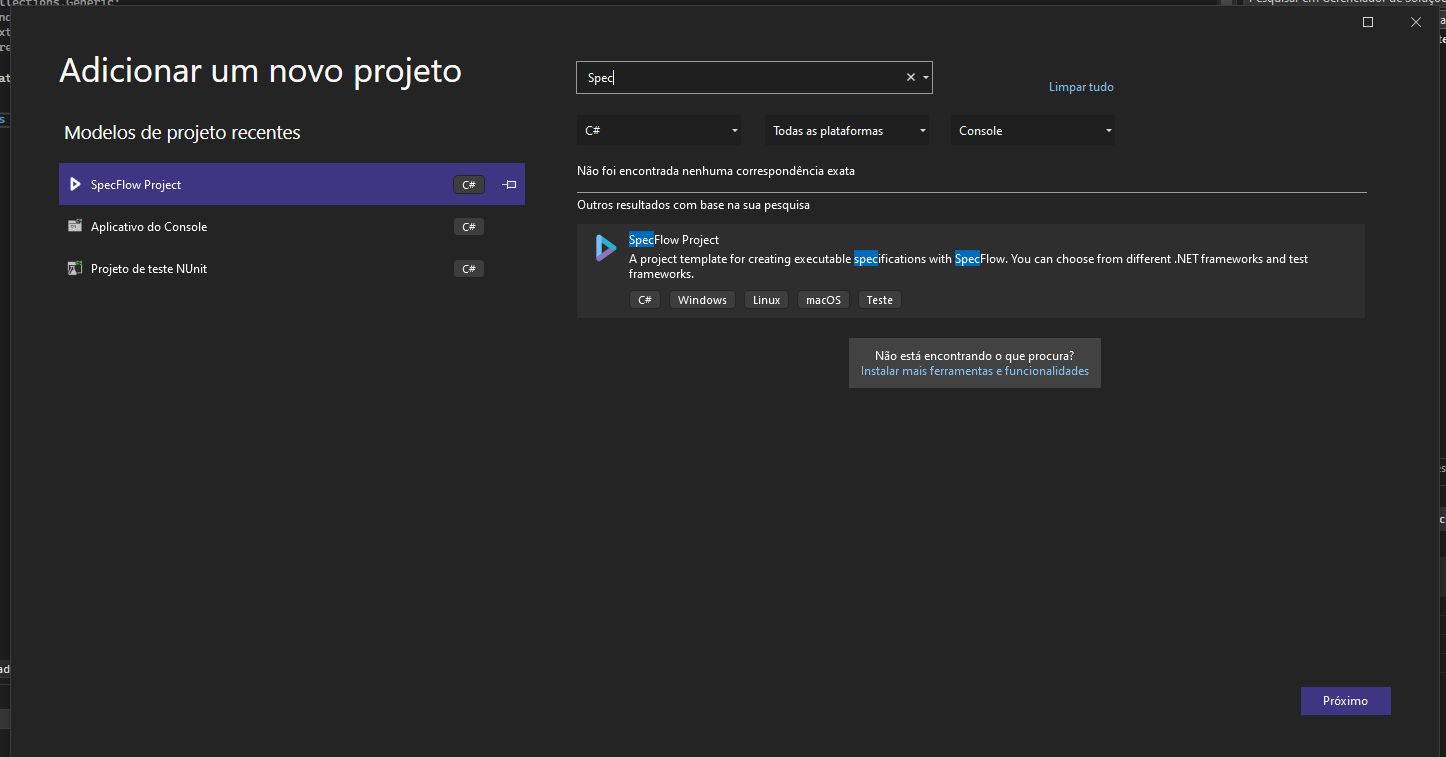
Task: Click the C# tag under SpecFlow result description
Action: tap(645, 300)
